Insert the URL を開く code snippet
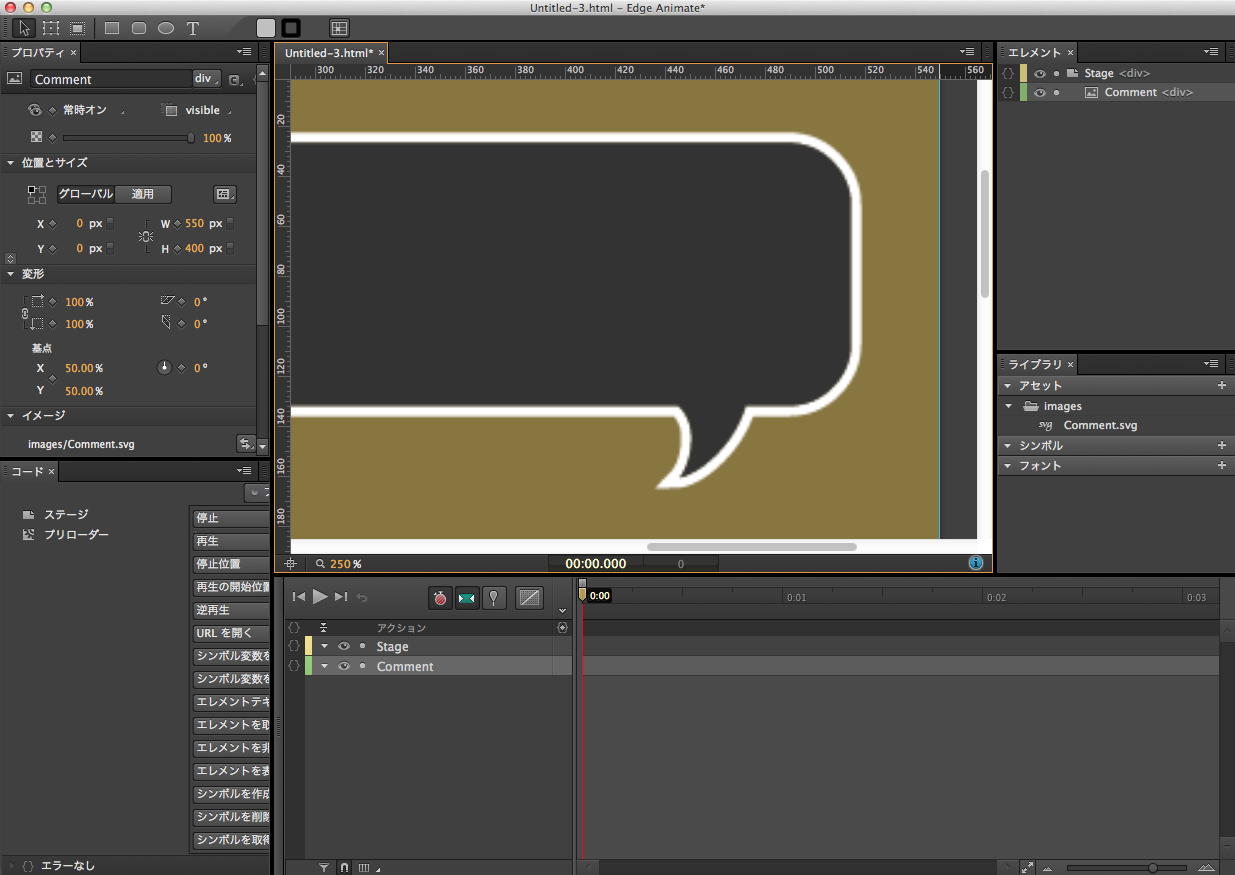The image size is (1235, 875). click(231, 633)
